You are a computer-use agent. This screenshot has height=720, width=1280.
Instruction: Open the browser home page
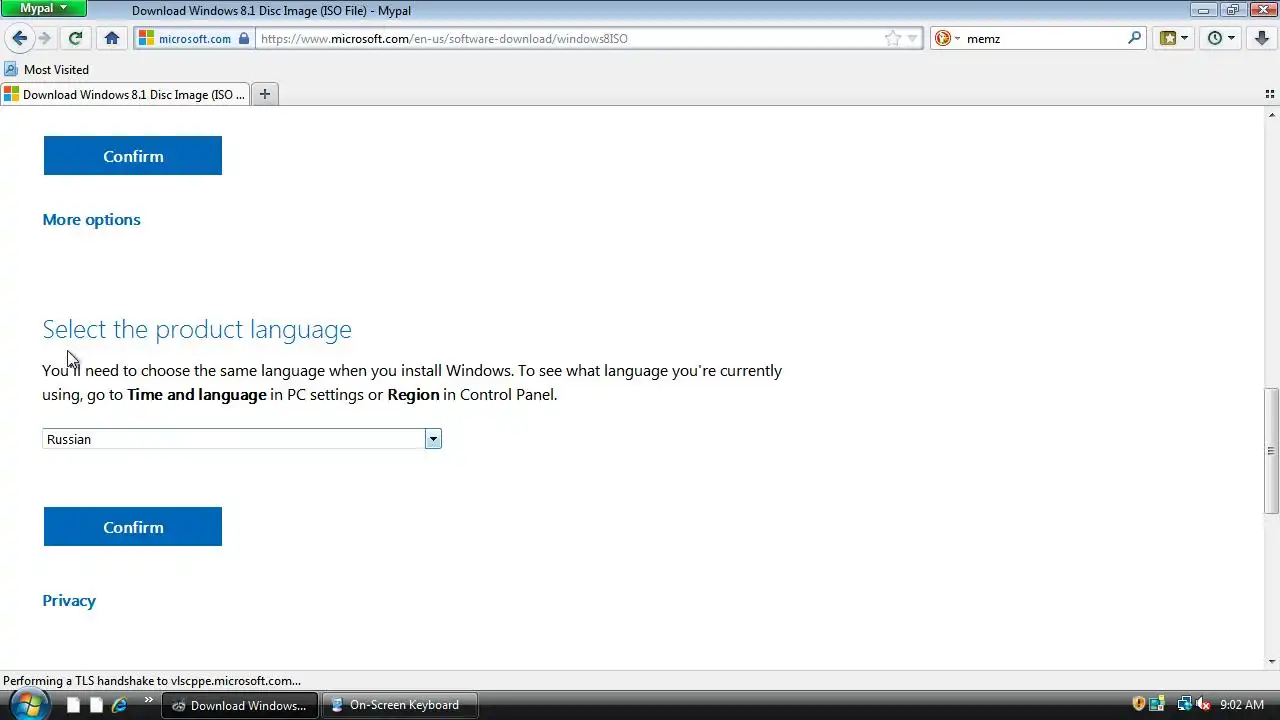112,38
